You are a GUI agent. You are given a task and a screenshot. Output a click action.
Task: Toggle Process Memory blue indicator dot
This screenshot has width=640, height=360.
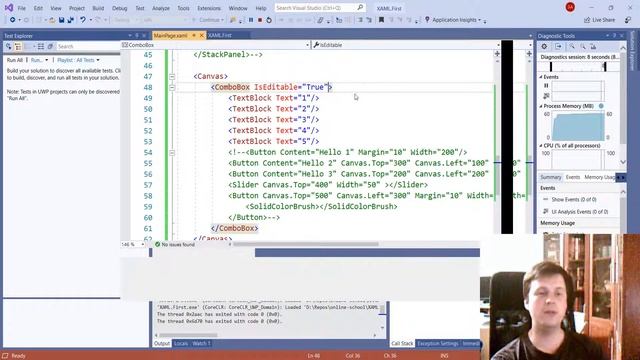click(601, 106)
